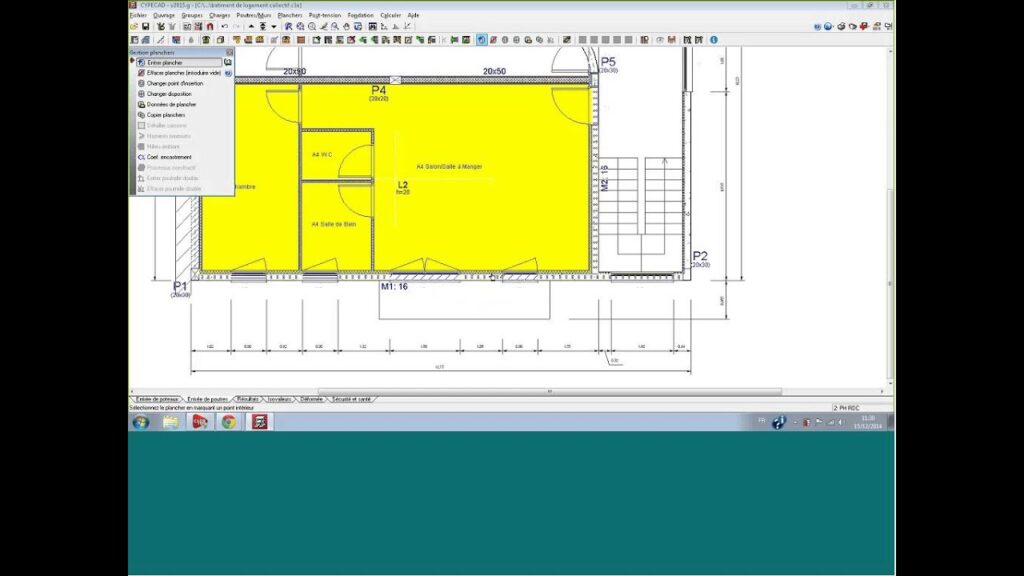Image resolution: width=1024 pixels, height=576 pixels.
Task: Switch to the Résultats tab
Action: (248, 399)
